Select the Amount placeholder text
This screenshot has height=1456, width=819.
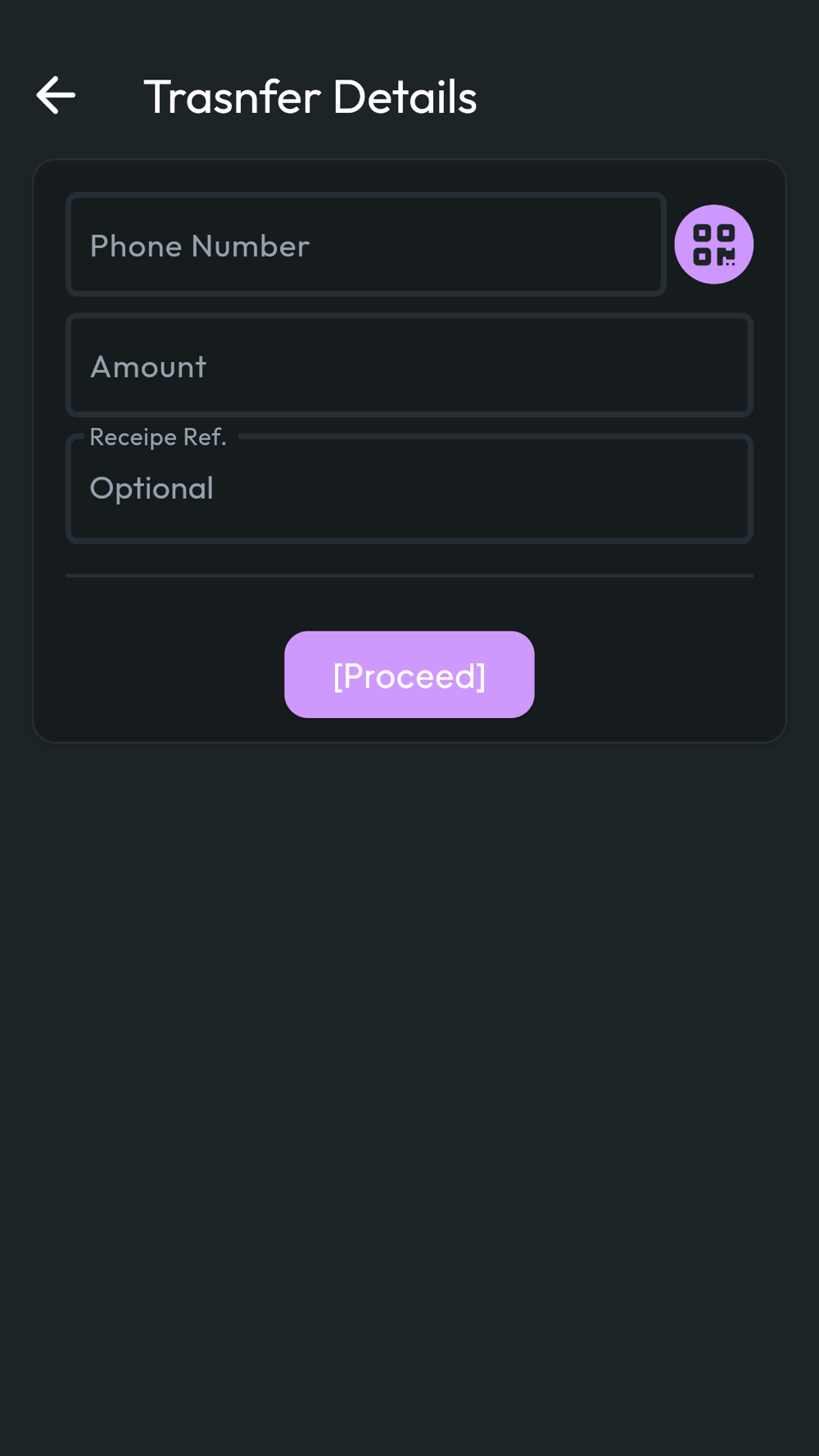148,367
